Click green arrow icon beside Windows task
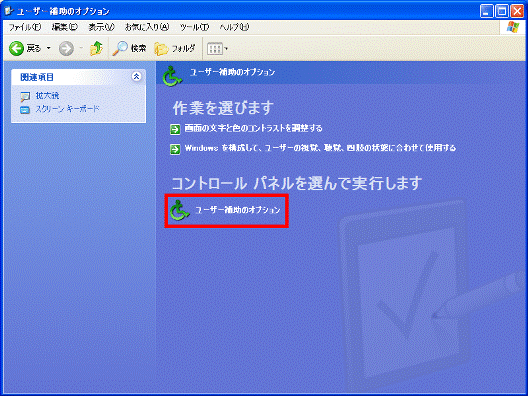Viewport: 528px width, 396px height. click(x=175, y=149)
